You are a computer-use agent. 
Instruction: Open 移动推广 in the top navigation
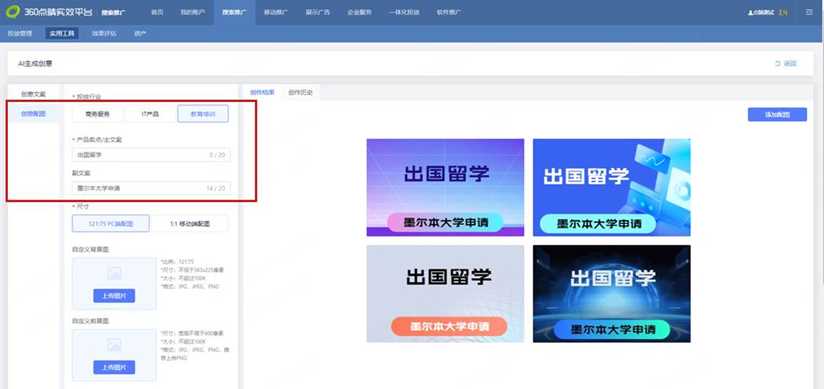(x=276, y=12)
